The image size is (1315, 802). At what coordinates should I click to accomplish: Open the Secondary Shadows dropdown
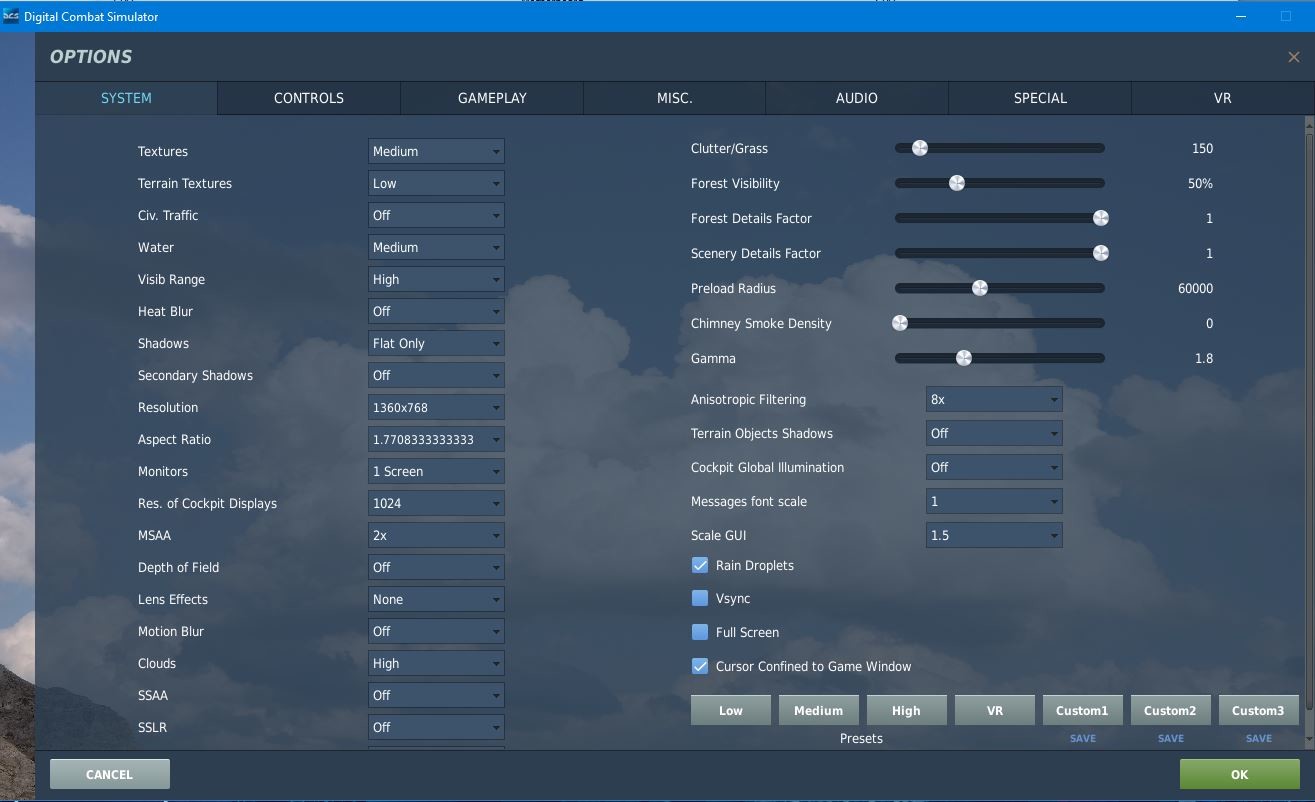[436, 375]
